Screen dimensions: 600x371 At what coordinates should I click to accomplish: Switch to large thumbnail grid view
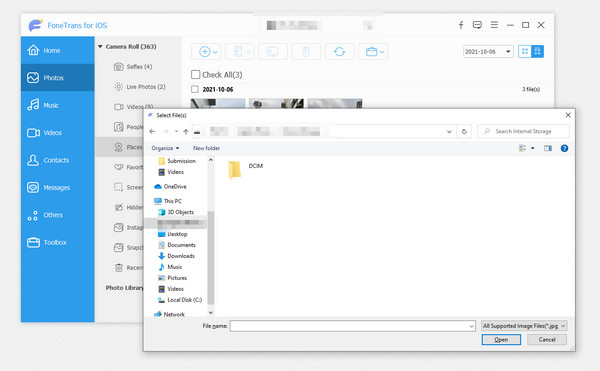537,51
